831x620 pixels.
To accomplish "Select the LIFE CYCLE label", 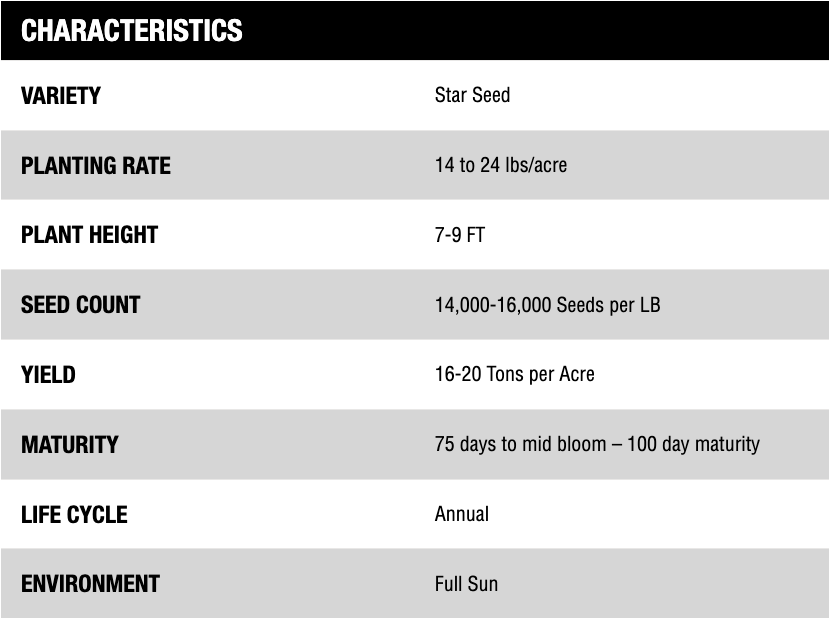I will click(75, 514).
